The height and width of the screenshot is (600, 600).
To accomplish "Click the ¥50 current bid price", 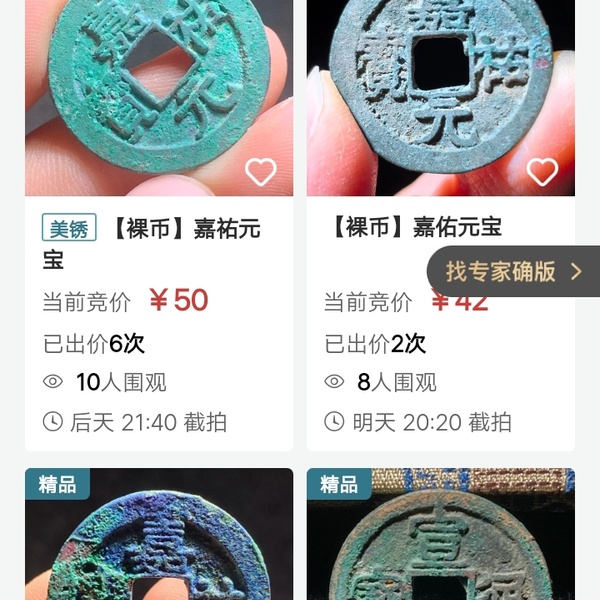I will (x=179, y=300).
